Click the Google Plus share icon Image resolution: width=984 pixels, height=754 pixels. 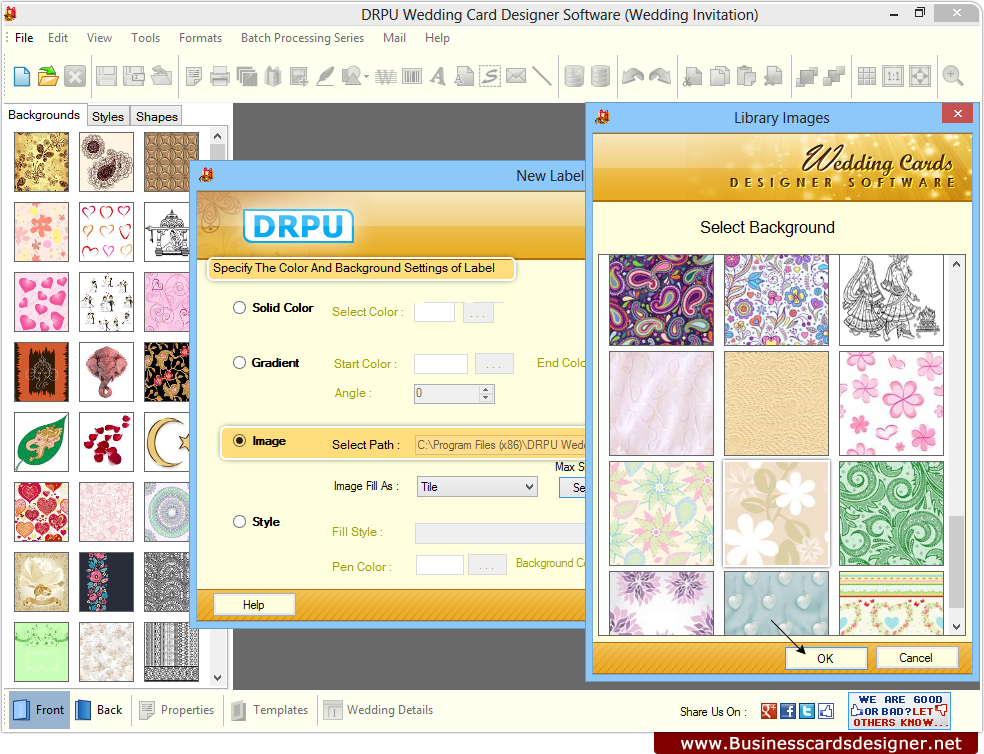point(769,711)
